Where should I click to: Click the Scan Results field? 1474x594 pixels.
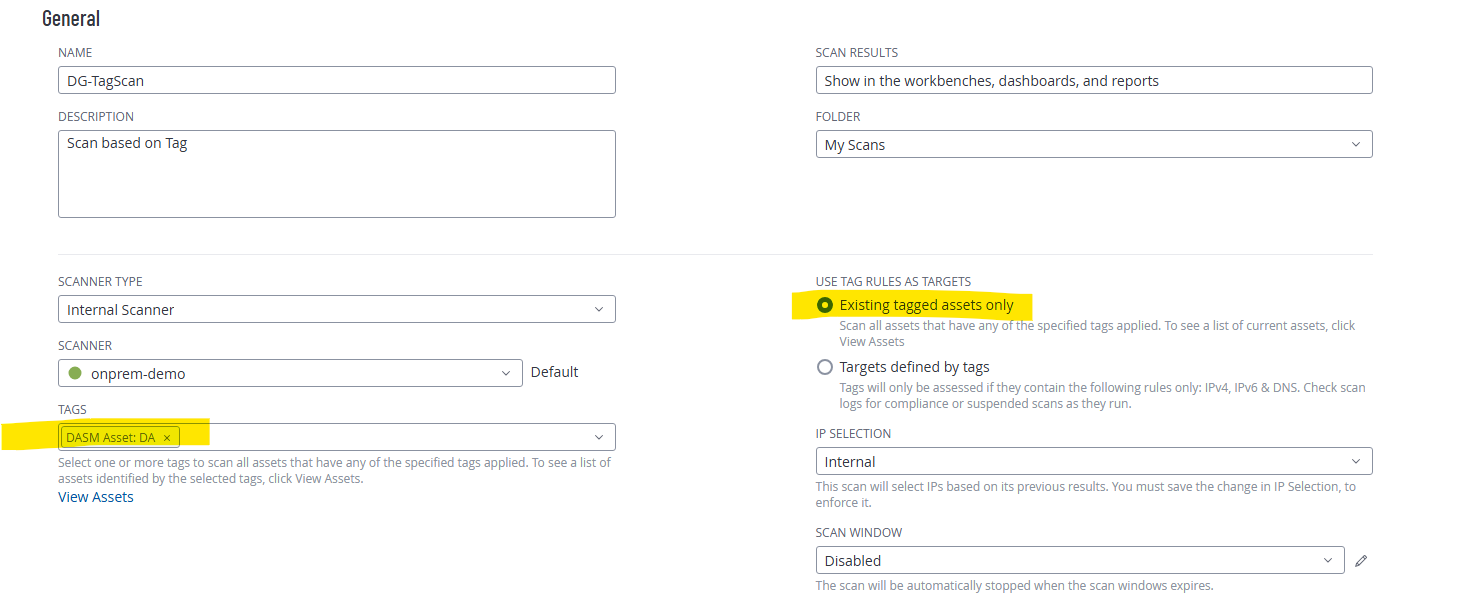pyautogui.click(x=1093, y=81)
